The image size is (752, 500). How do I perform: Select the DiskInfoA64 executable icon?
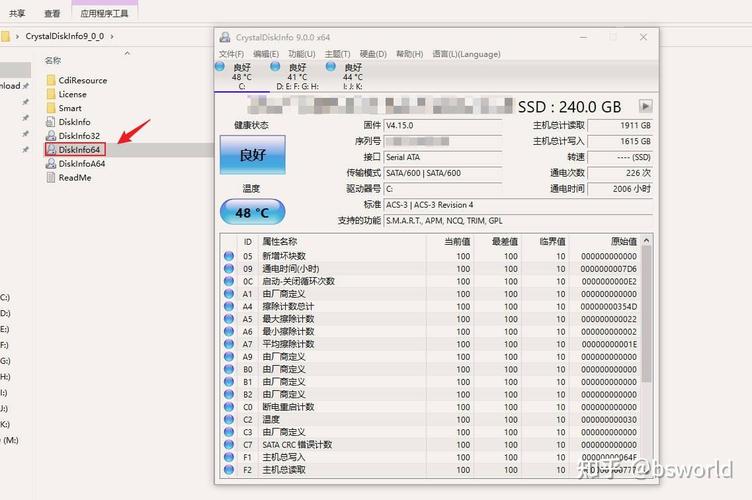point(51,163)
